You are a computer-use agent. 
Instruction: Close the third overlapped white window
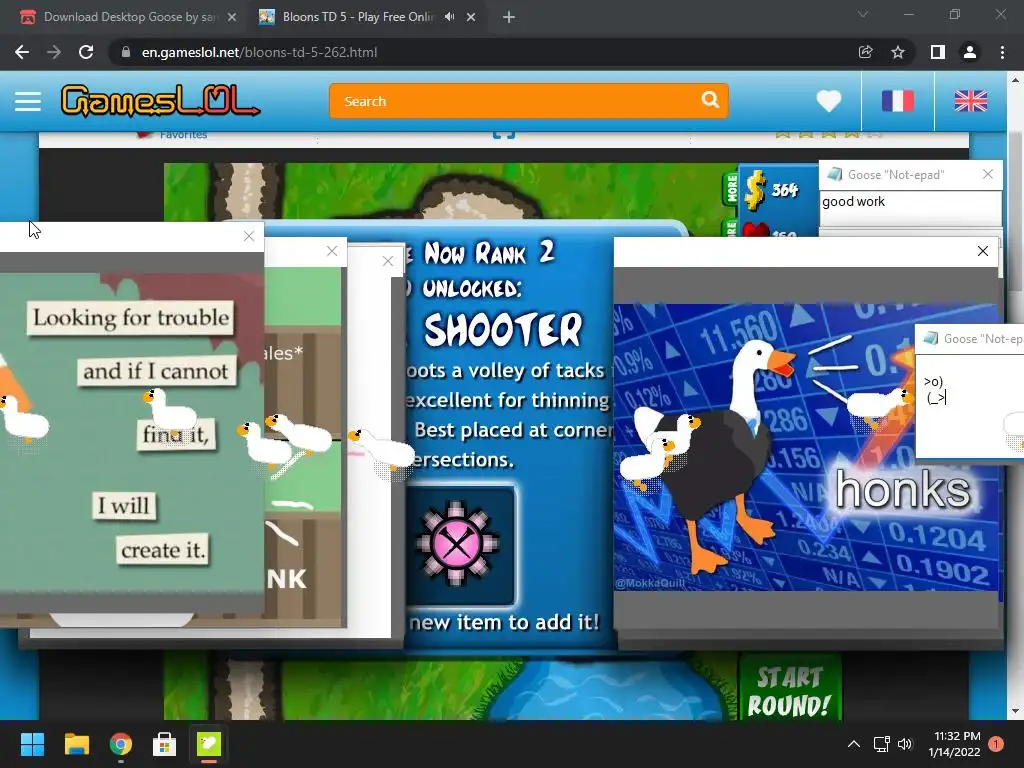[388, 261]
